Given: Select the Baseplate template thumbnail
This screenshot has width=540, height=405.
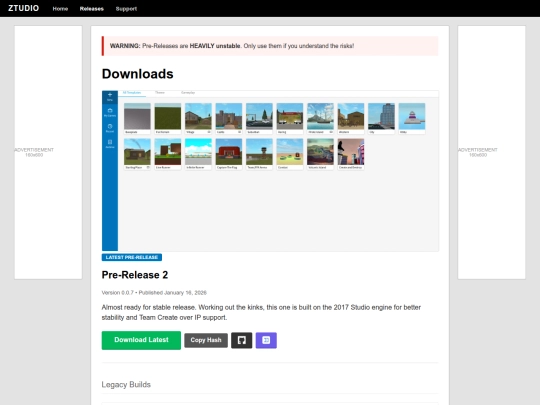Looking at the screenshot, I should (137, 118).
